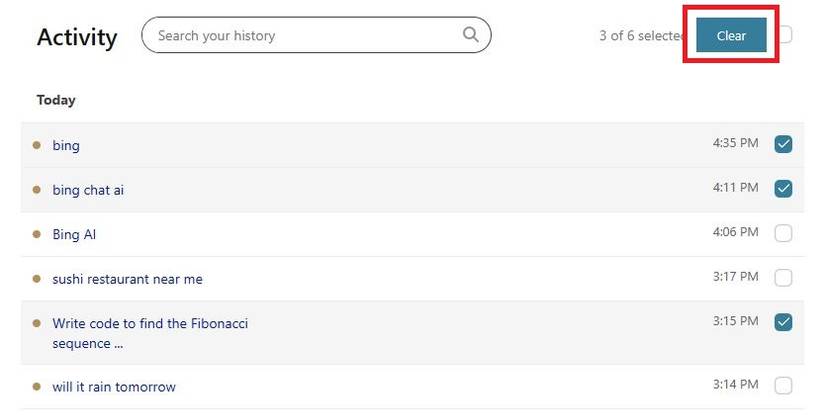This screenshot has width=825, height=415.
Task: Tick the "Bing AI" entry checkbox
Action: click(x=784, y=233)
